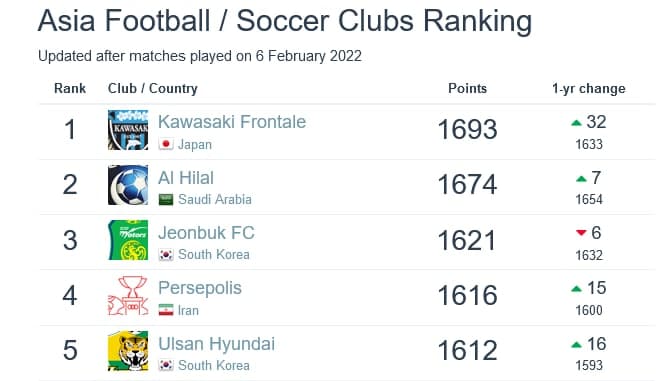Click the Jeonbuk FC green crest
The image size is (663, 381).
point(128,240)
